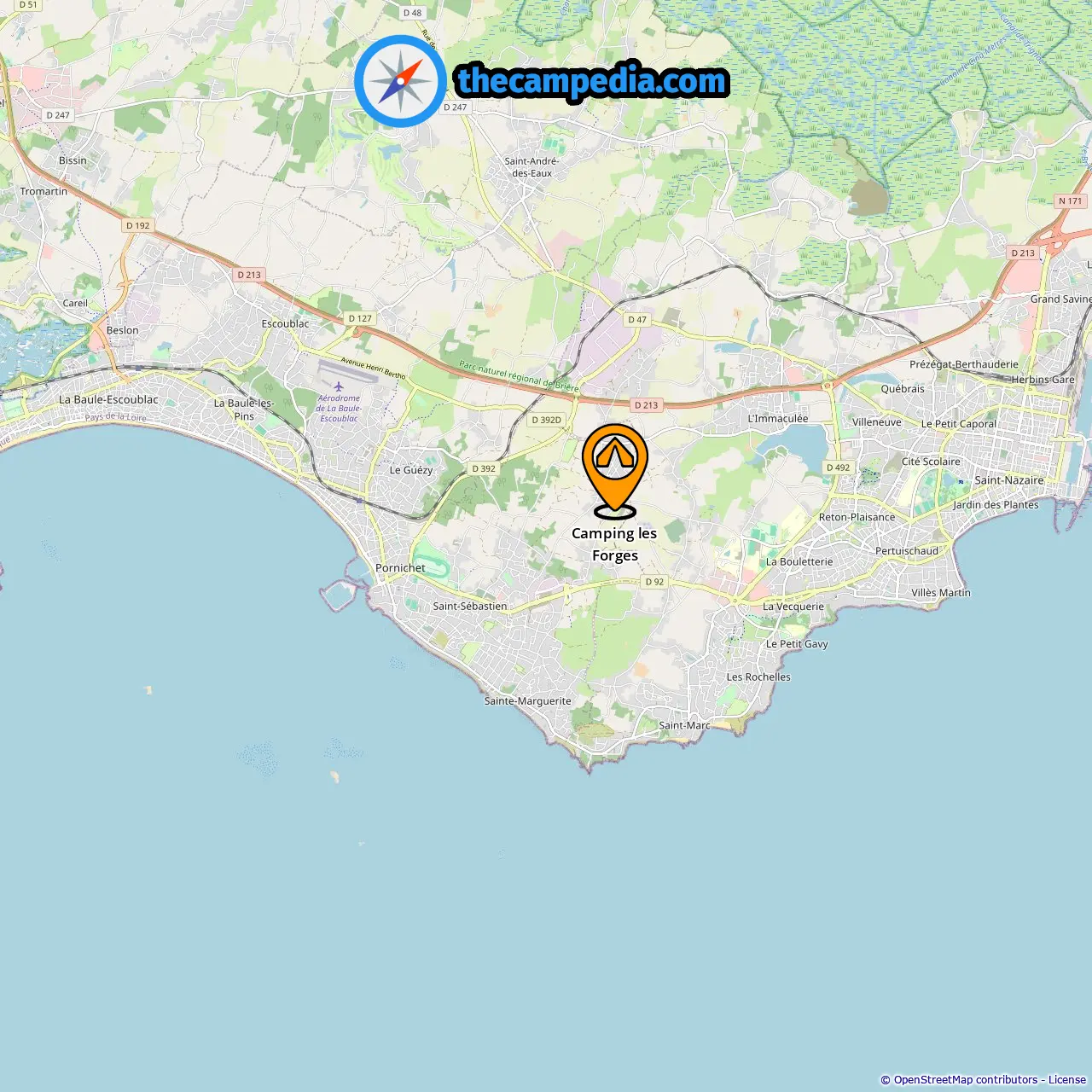The height and width of the screenshot is (1092, 1092).
Task: Click the Sainte-Marguerite label
Action: [x=528, y=701]
